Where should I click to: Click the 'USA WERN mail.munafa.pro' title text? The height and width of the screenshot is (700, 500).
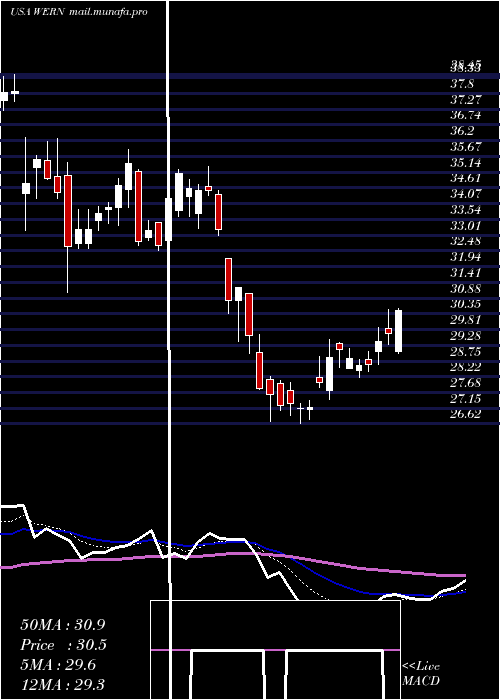tap(79, 12)
